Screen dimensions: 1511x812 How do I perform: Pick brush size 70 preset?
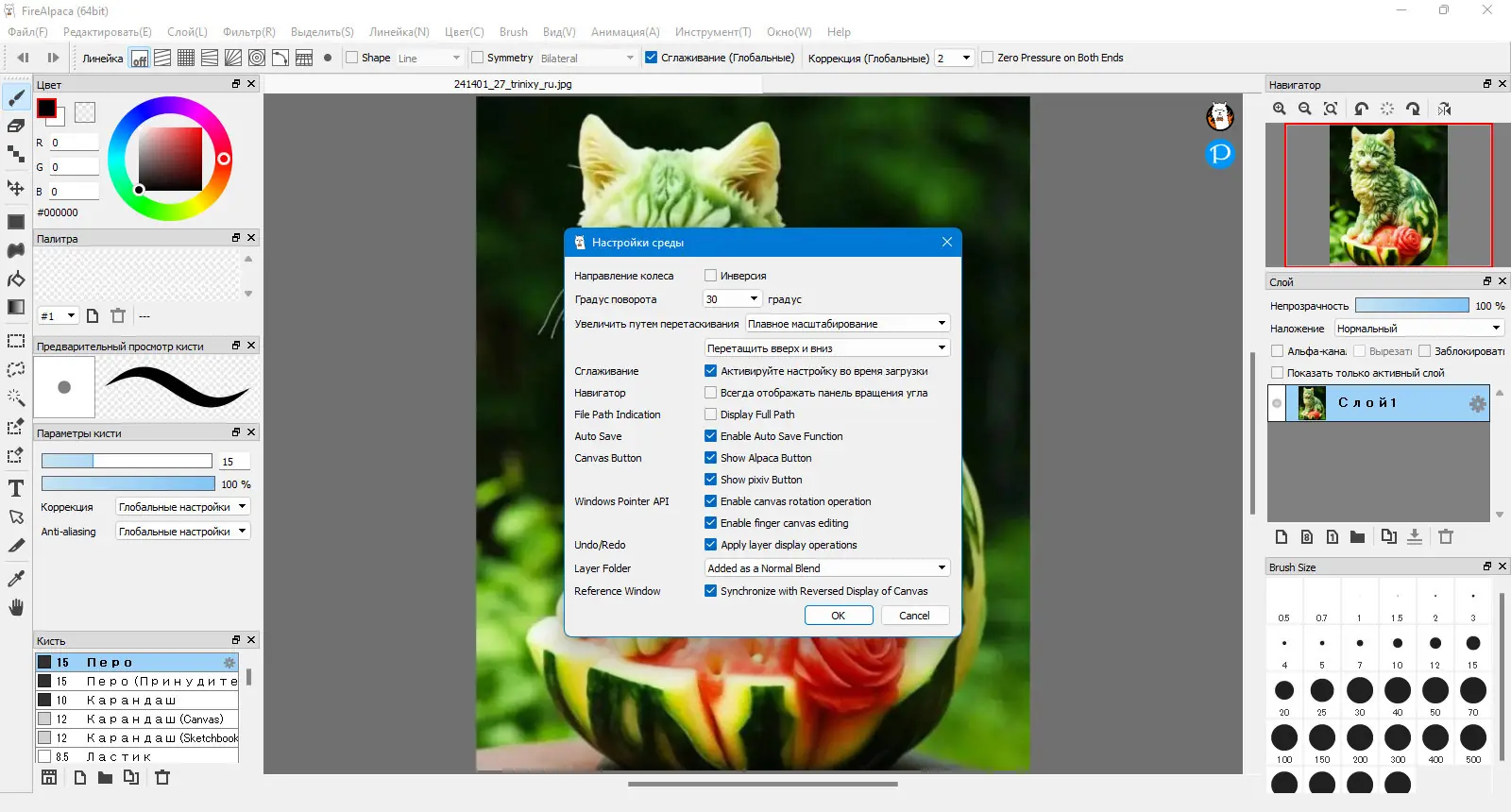click(x=1473, y=694)
